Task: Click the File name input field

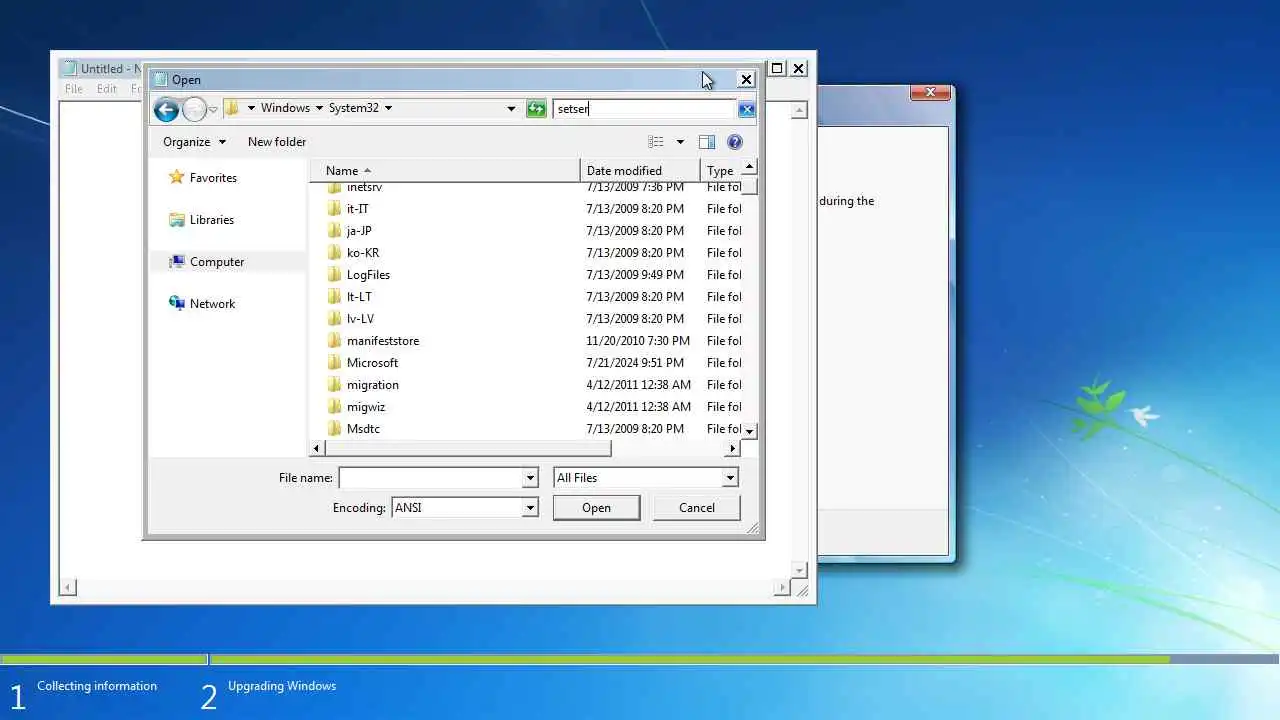Action: click(x=431, y=478)
